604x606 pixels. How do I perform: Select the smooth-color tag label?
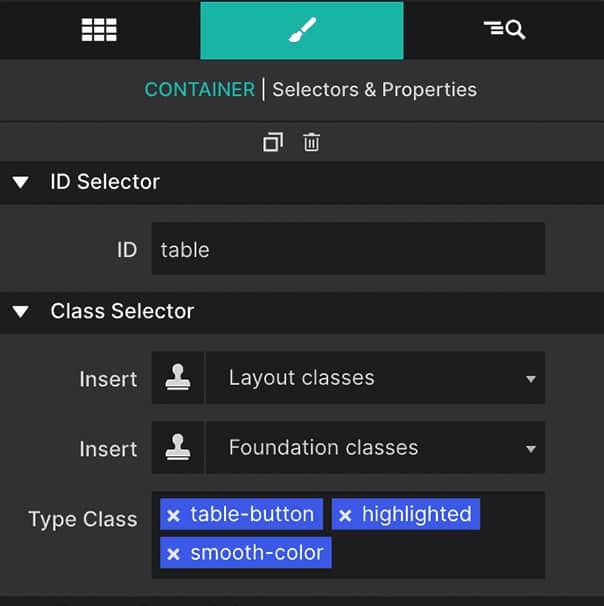(256, 553)
